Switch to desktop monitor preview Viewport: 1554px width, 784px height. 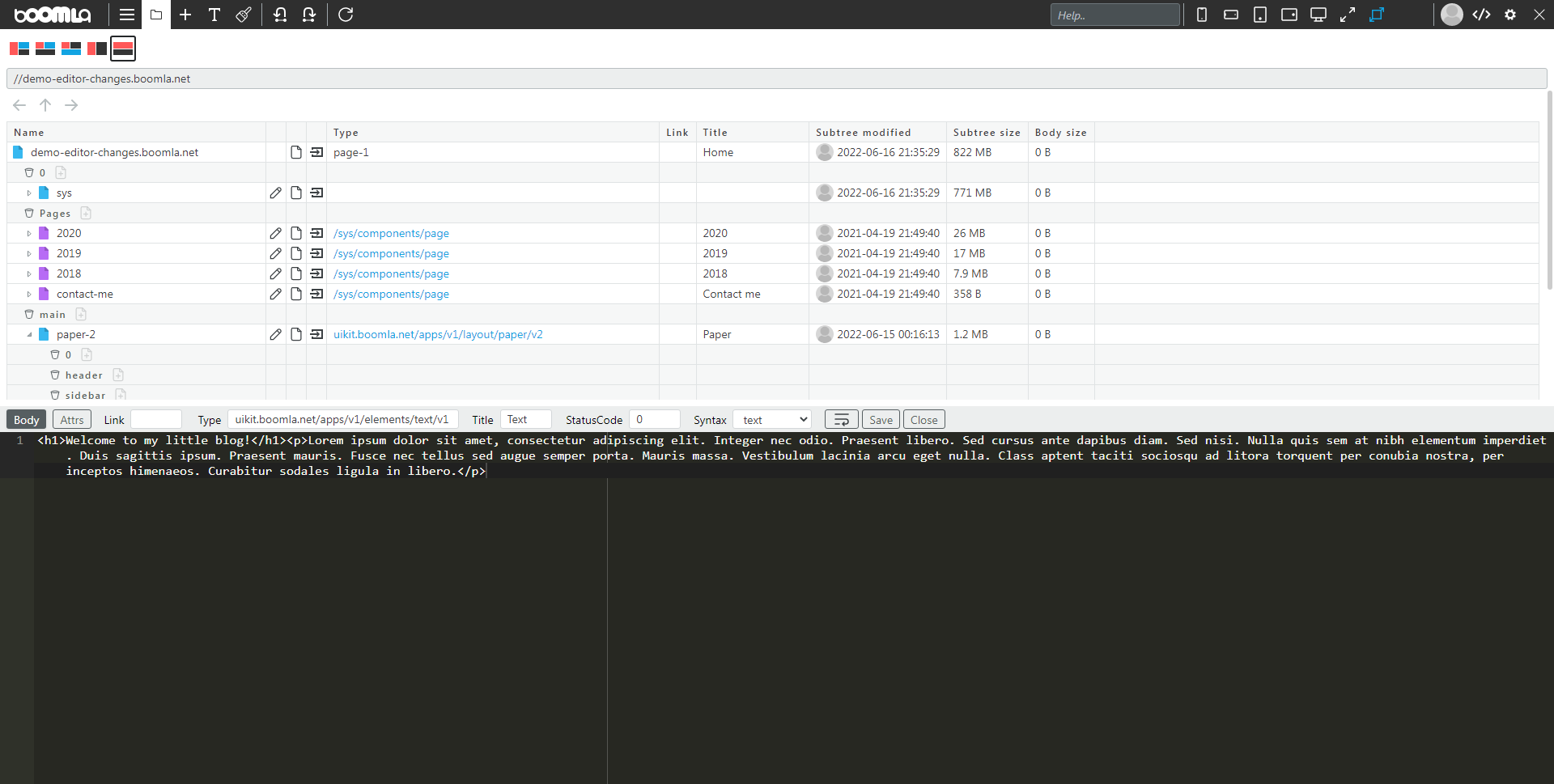[x=1318, y=15]
